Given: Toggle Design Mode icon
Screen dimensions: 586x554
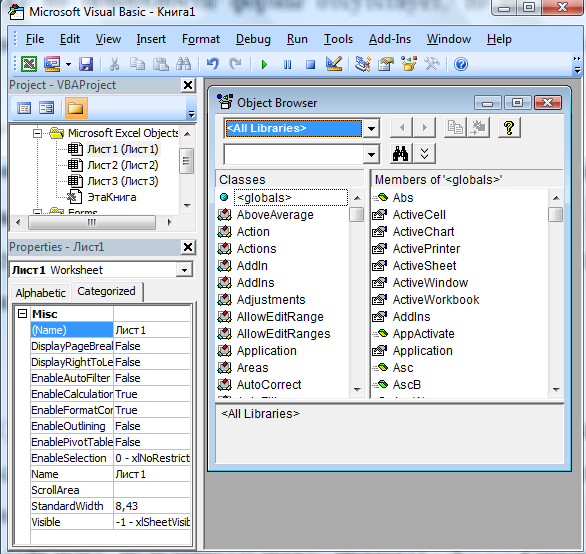Looking at the screenshot, I should tap(334, 64).
